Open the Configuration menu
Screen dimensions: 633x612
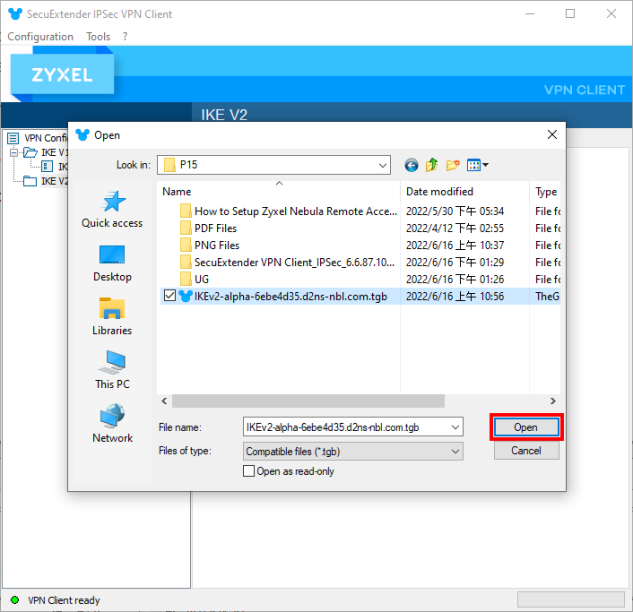click(40, 36)
